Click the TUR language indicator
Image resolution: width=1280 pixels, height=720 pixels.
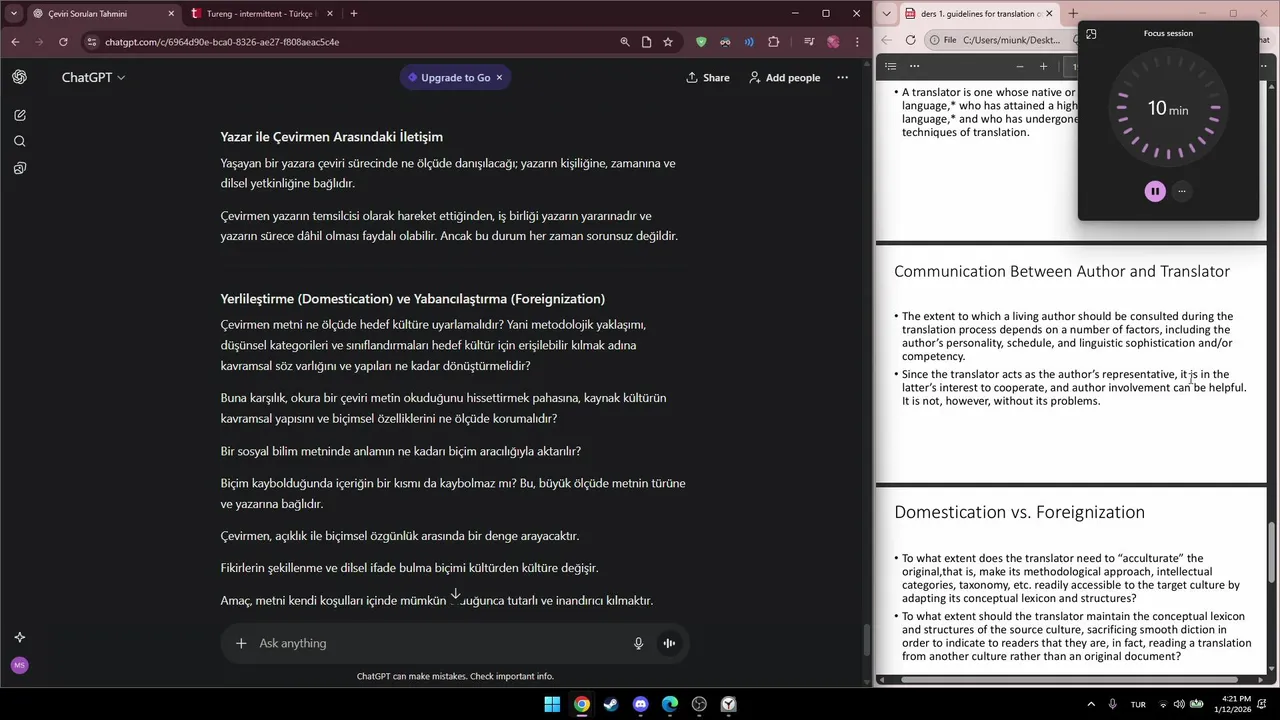coord(1138,704)
